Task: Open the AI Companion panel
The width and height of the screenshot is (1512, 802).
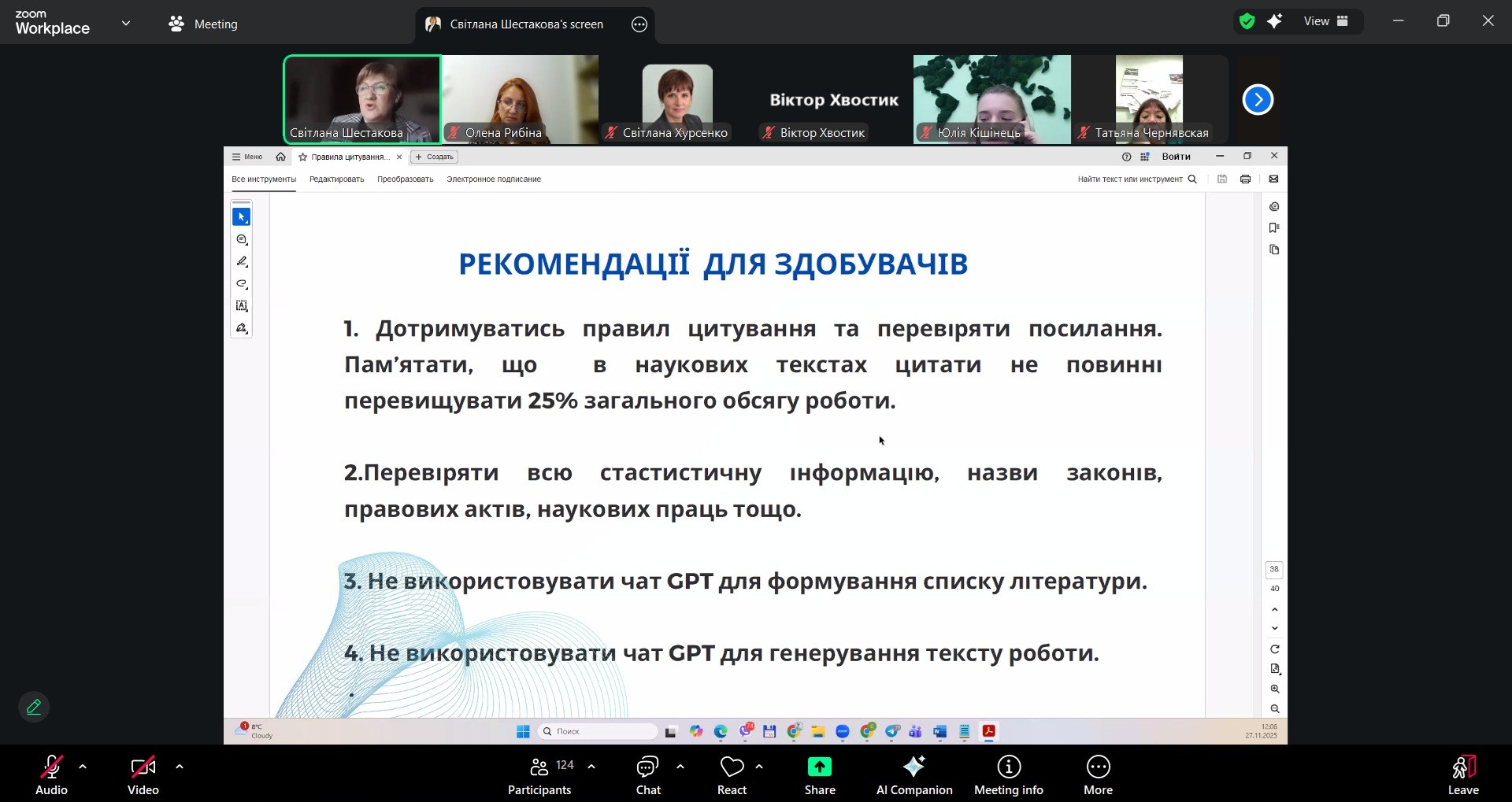Action: point(913,774)
